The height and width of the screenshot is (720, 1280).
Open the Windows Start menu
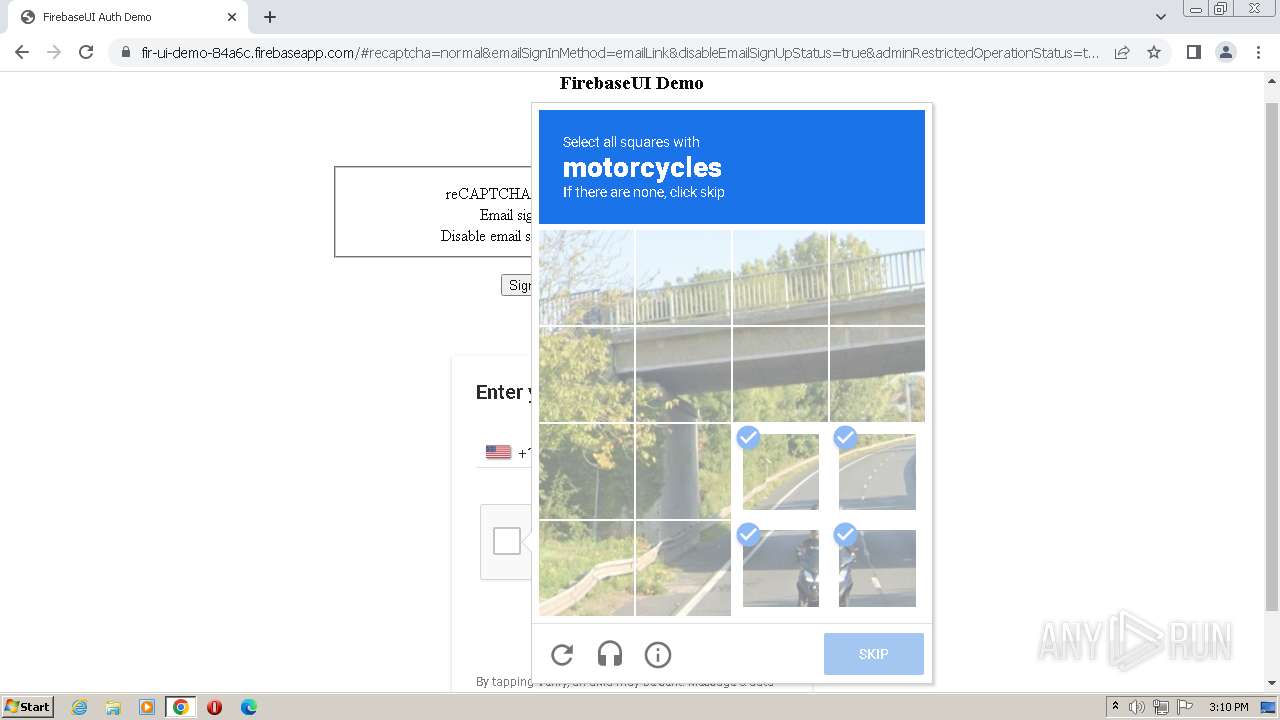[27, 707]
